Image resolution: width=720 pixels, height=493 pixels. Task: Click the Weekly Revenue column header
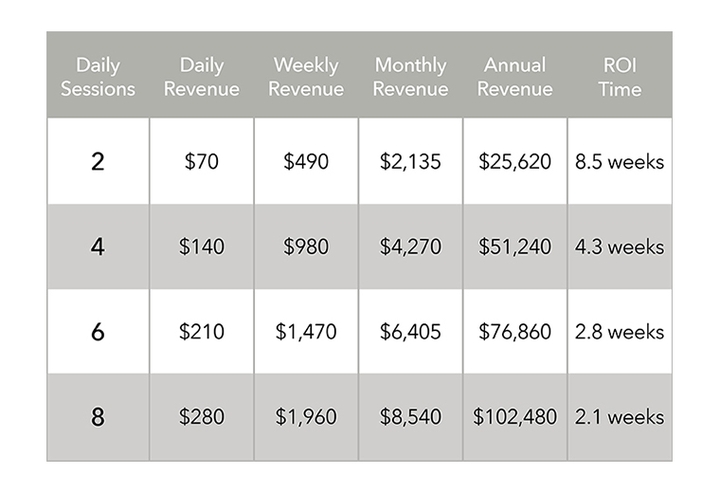(306, 75)
